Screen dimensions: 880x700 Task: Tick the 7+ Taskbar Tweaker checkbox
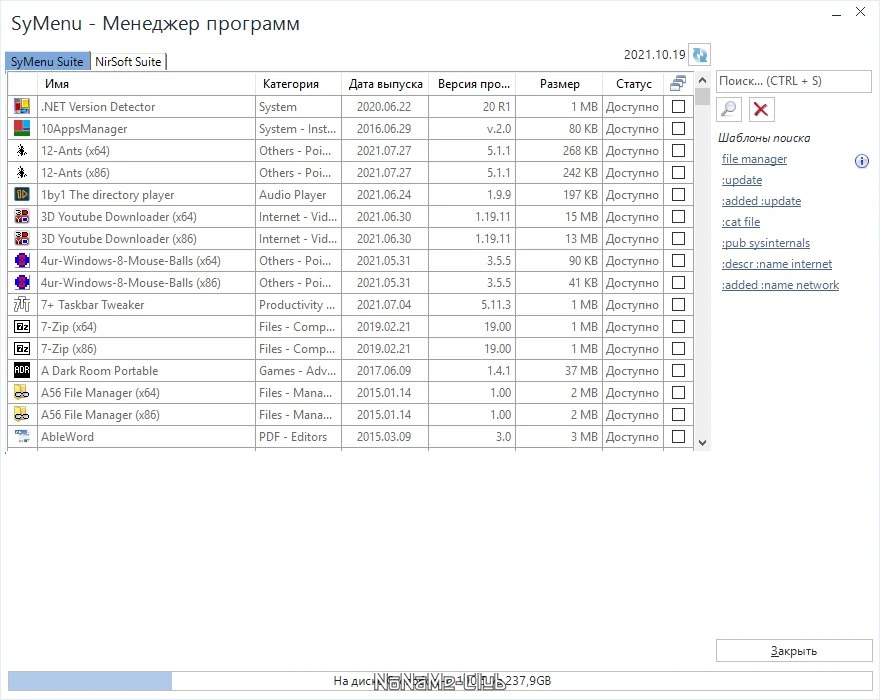(678, 304)
